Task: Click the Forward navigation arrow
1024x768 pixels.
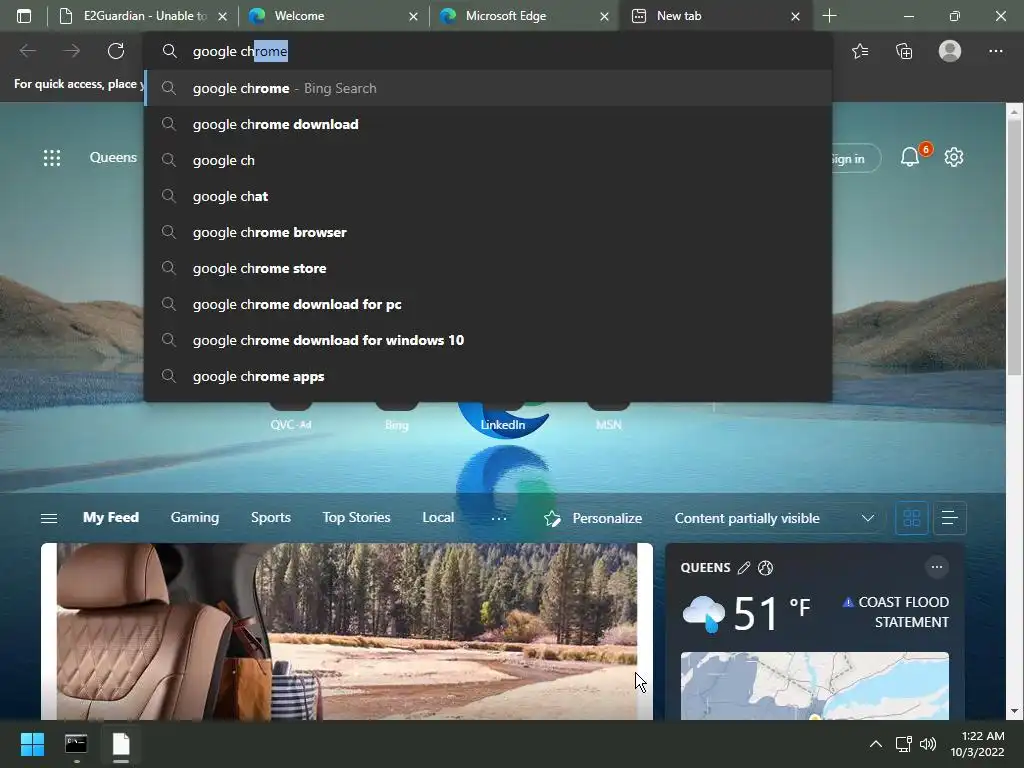Action: click(x=72, y=51)
